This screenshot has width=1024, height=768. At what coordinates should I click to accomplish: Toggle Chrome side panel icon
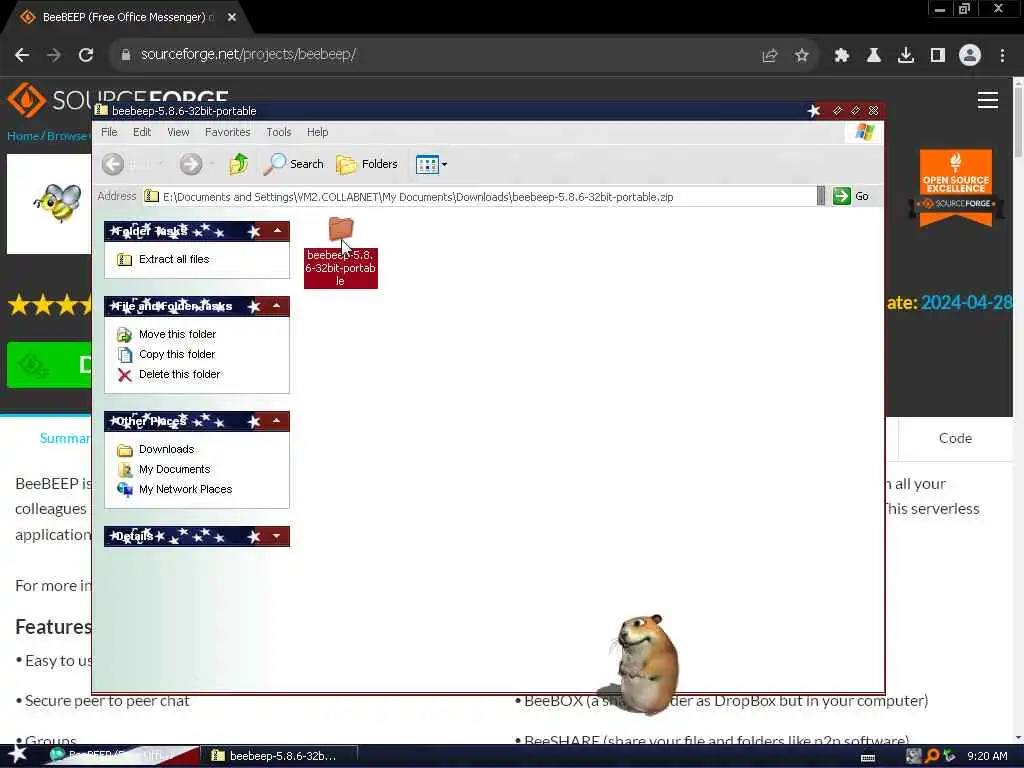[x=938, y=56]
